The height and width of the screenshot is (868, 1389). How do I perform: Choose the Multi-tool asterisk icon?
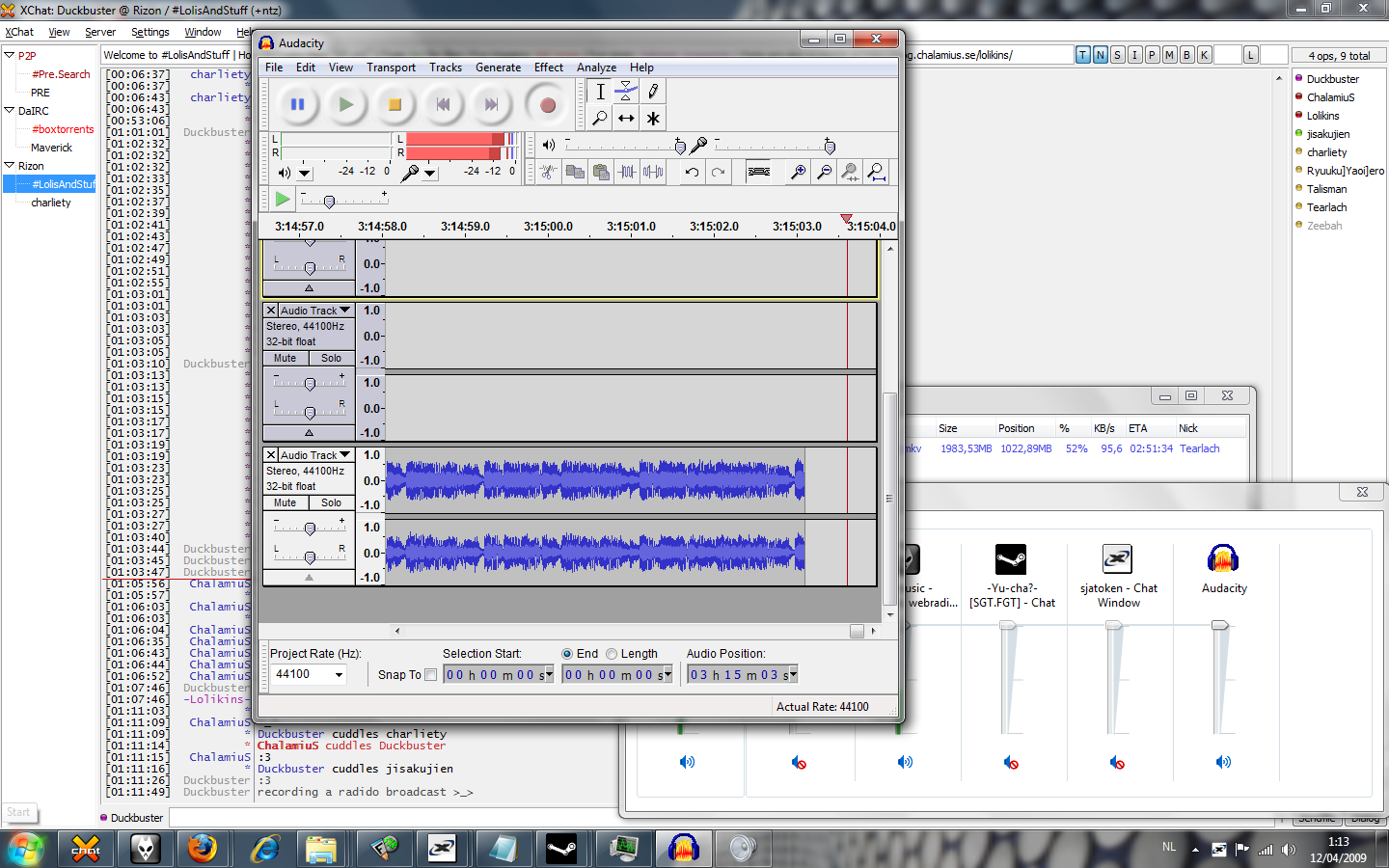click(653, 118)
